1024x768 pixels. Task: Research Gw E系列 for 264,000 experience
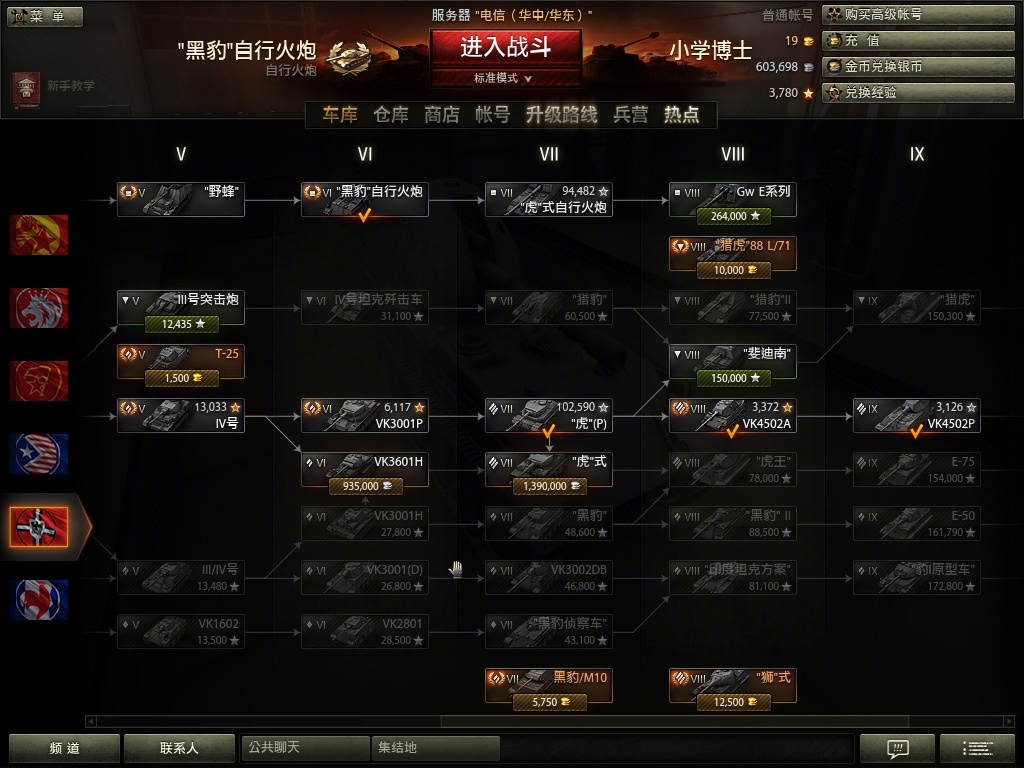coord(733,216)
